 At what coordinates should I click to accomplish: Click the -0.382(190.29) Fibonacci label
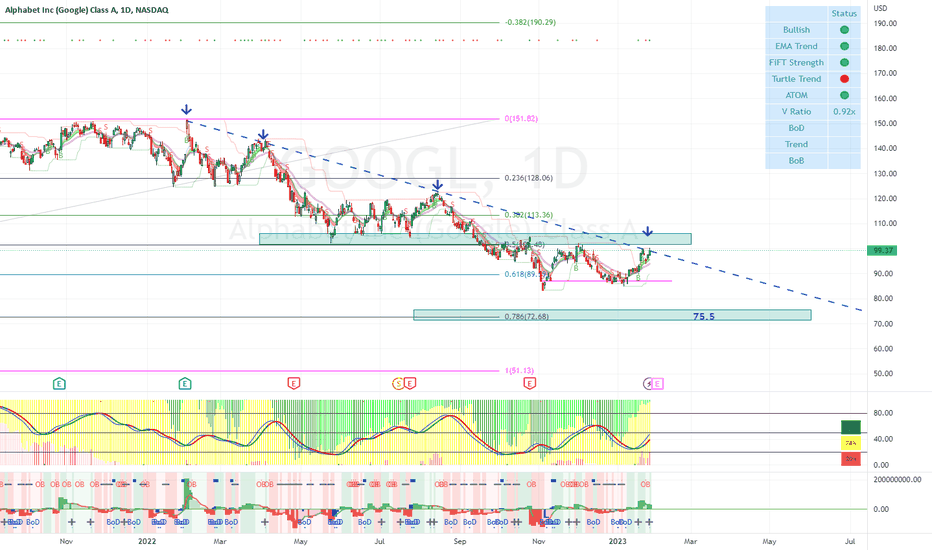click(530, 23)
